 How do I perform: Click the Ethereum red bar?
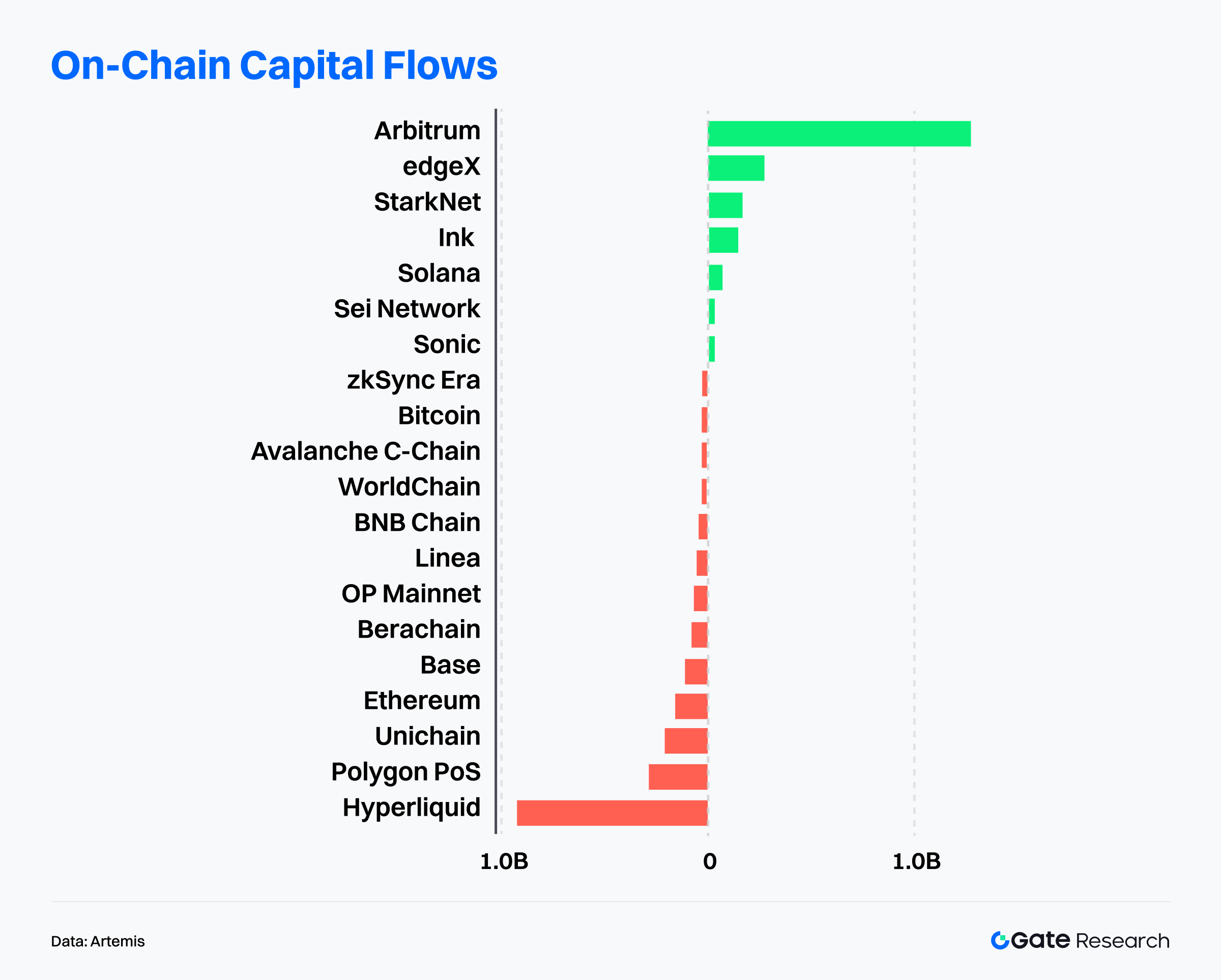[x=691, y=706]
